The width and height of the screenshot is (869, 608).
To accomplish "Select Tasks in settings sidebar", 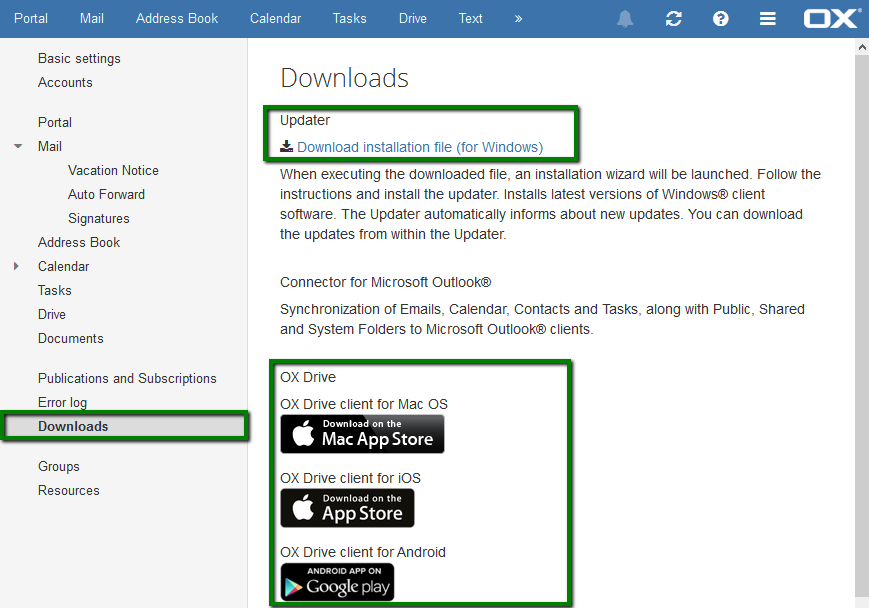I will (x=54, y=290).
